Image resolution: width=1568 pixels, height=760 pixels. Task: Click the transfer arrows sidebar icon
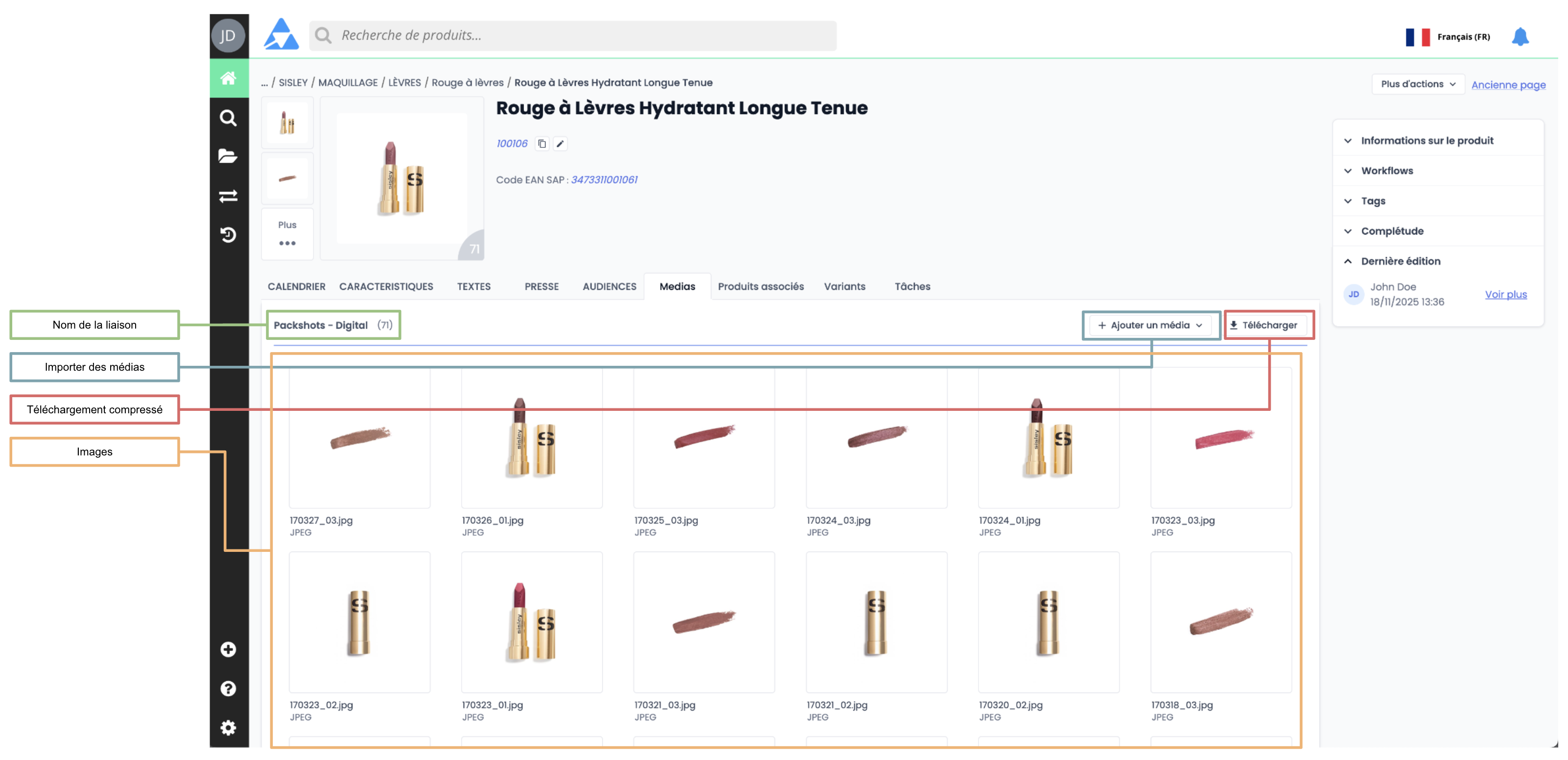(229, 196)
